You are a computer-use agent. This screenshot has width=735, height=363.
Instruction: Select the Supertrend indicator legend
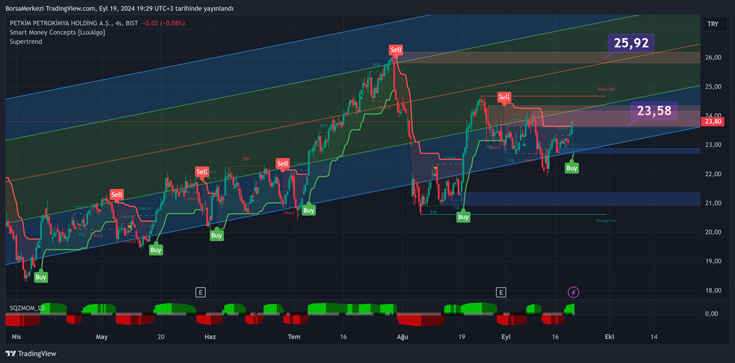pyautogui.click(x=26, y=42)
